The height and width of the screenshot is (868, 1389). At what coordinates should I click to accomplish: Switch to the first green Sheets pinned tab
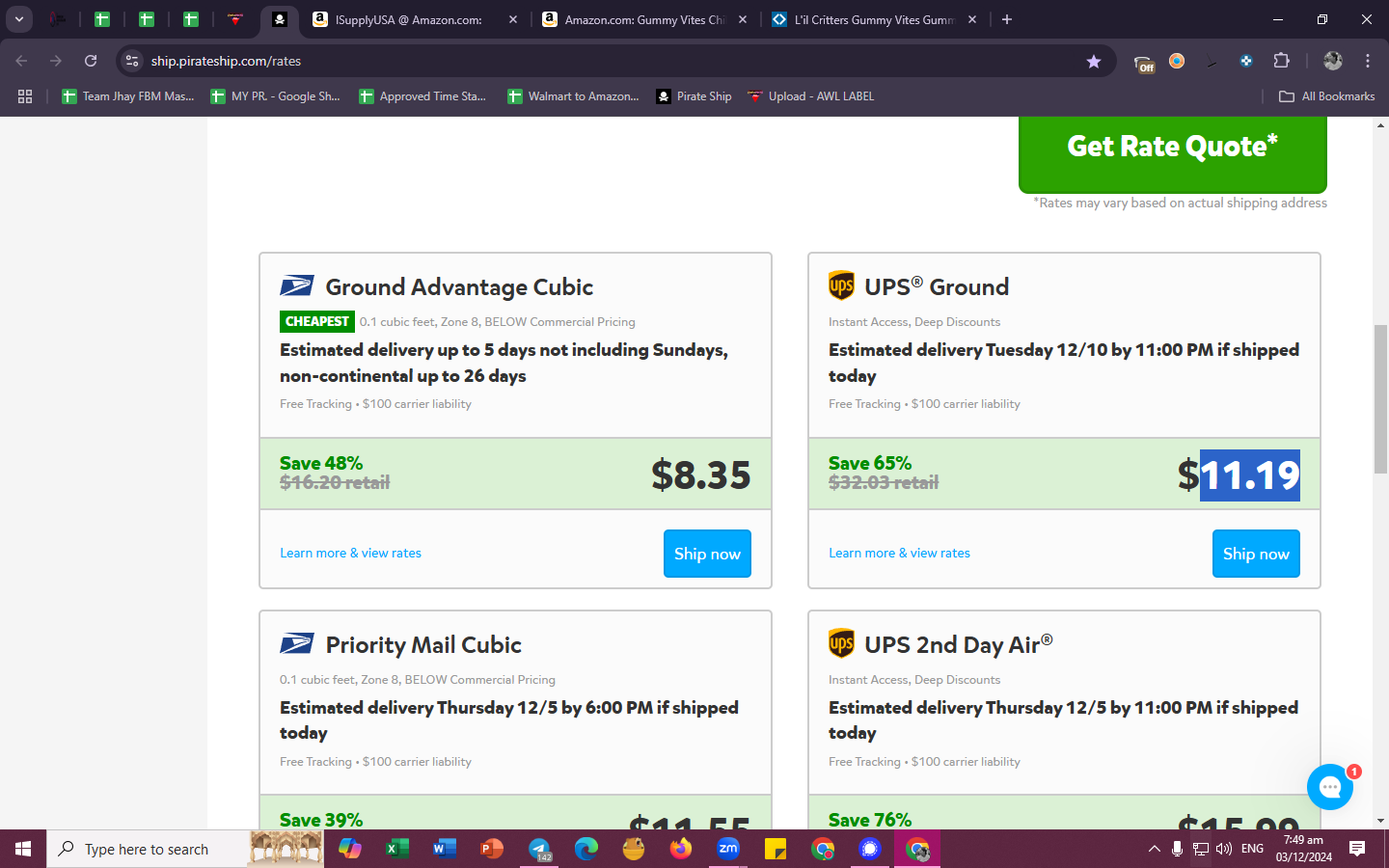coord(102,19)
